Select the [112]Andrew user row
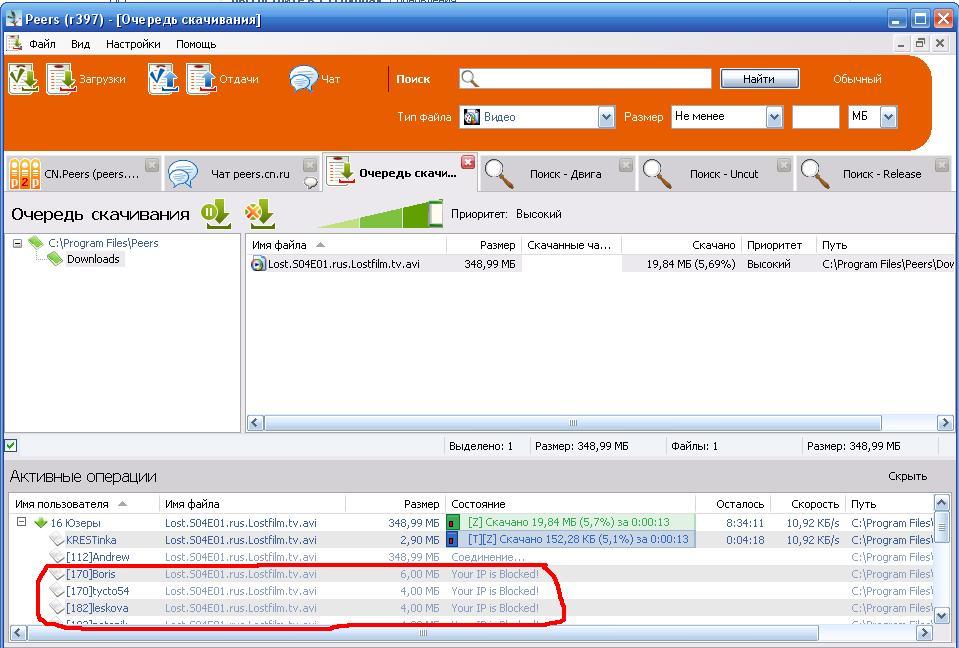 471,557
